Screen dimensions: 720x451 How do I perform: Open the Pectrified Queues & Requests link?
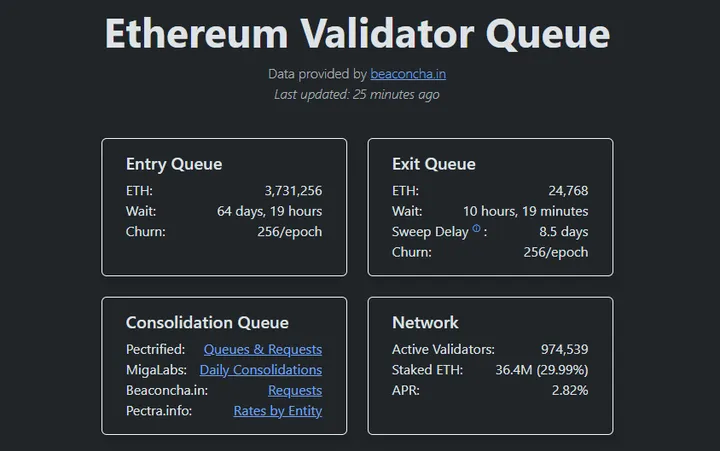263,350
